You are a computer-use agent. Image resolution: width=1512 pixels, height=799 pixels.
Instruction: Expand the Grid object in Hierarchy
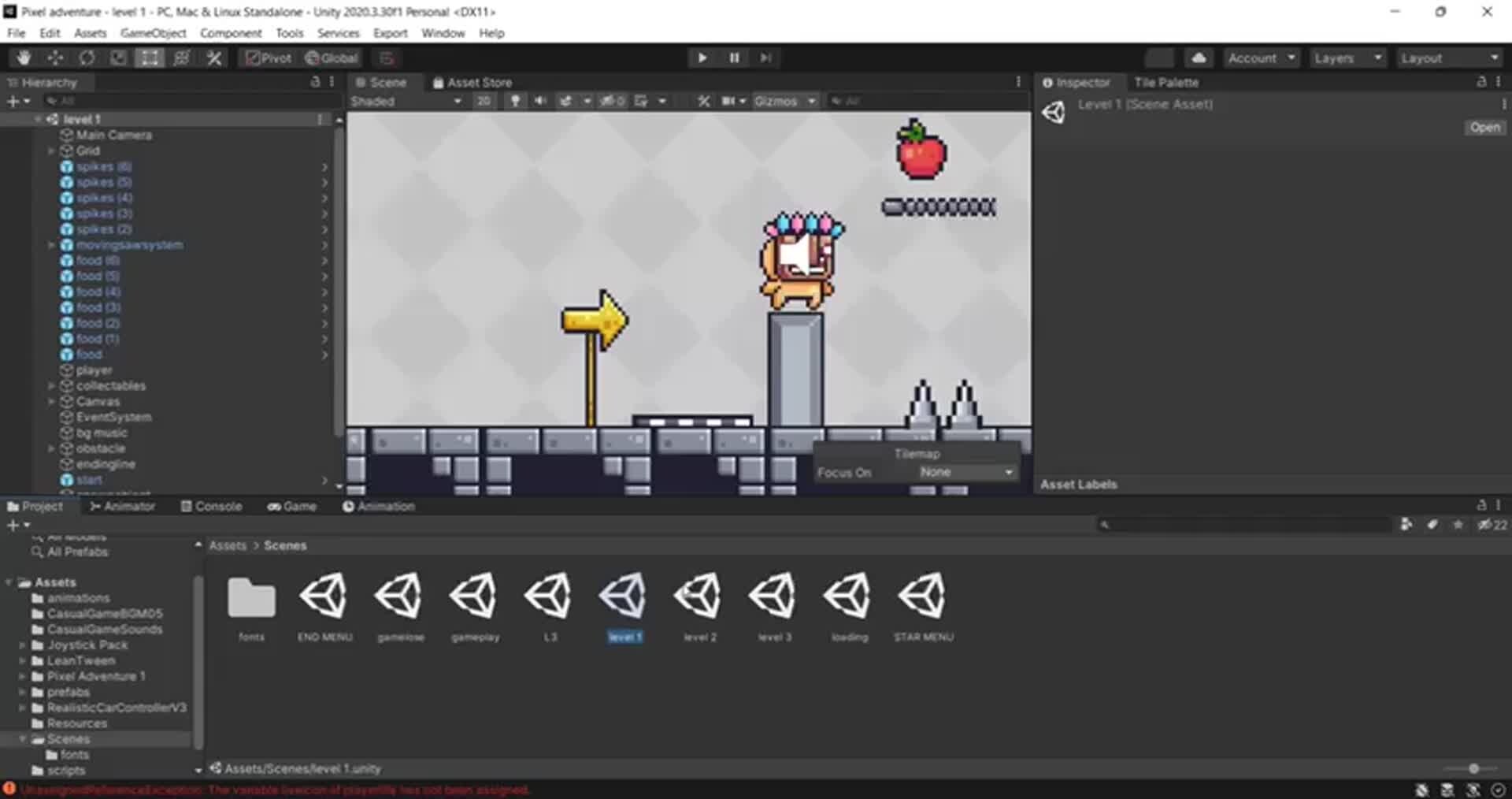pyautogui.click(x=52, y=151)
